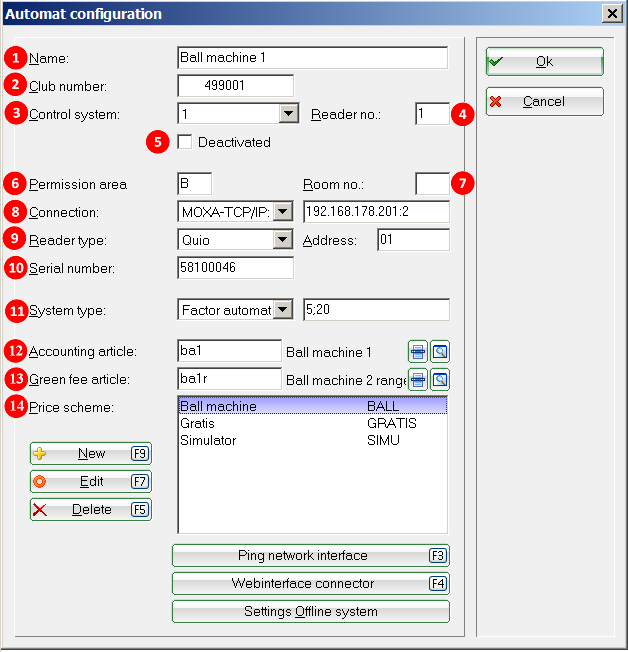Enable the Deactivated checkbox

coord(184,142)
